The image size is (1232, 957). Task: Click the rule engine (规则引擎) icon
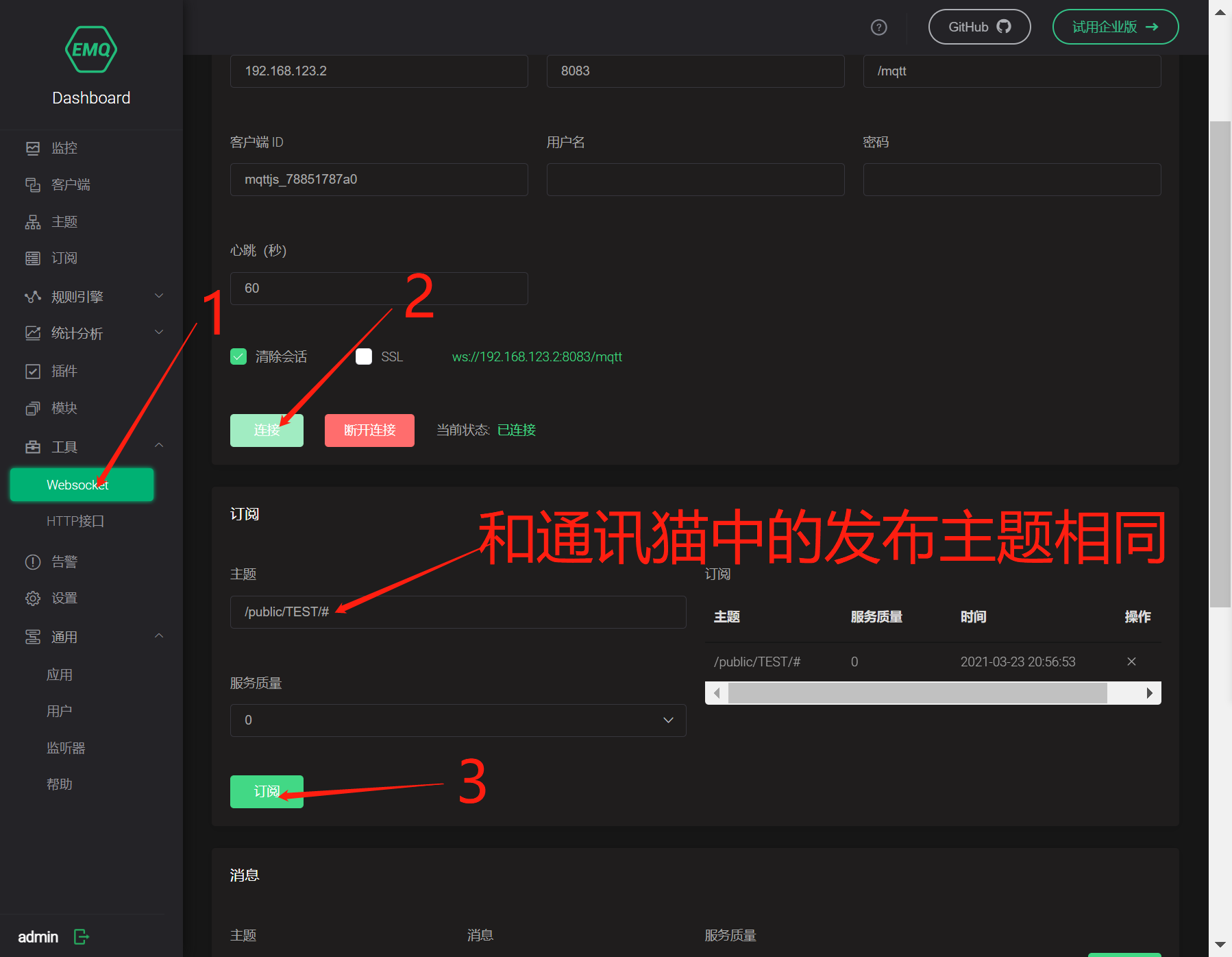(33, 297)
